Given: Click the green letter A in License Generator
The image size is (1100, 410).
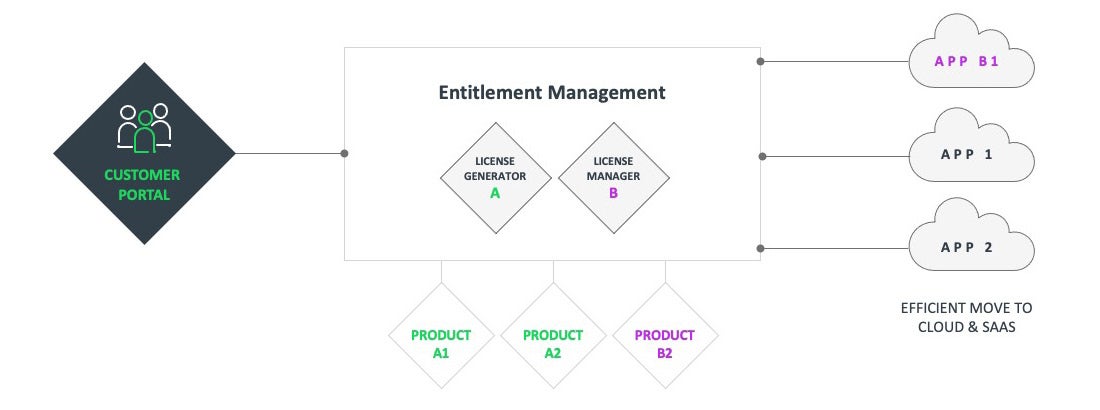Looking at the screenshot, I should click(x=495, y=194).
